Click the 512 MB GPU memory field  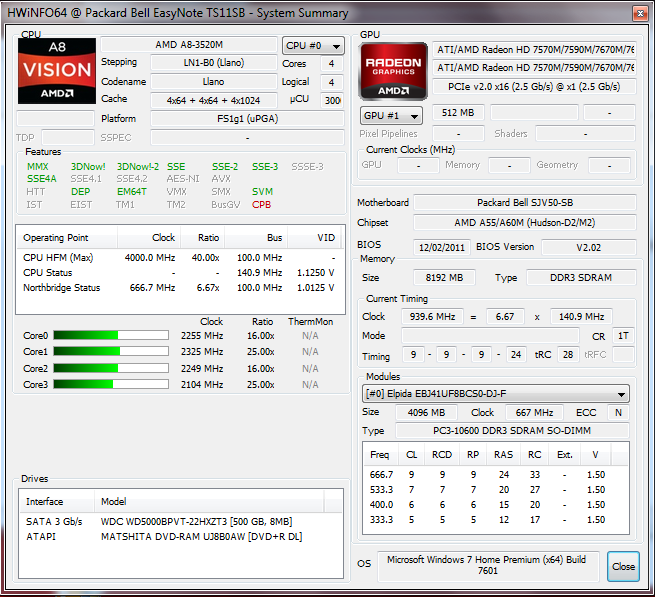tap(458, 113)
